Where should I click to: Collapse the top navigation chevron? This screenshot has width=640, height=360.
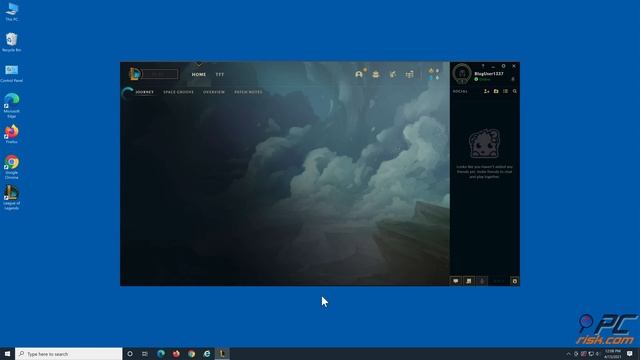coord(199,64)
